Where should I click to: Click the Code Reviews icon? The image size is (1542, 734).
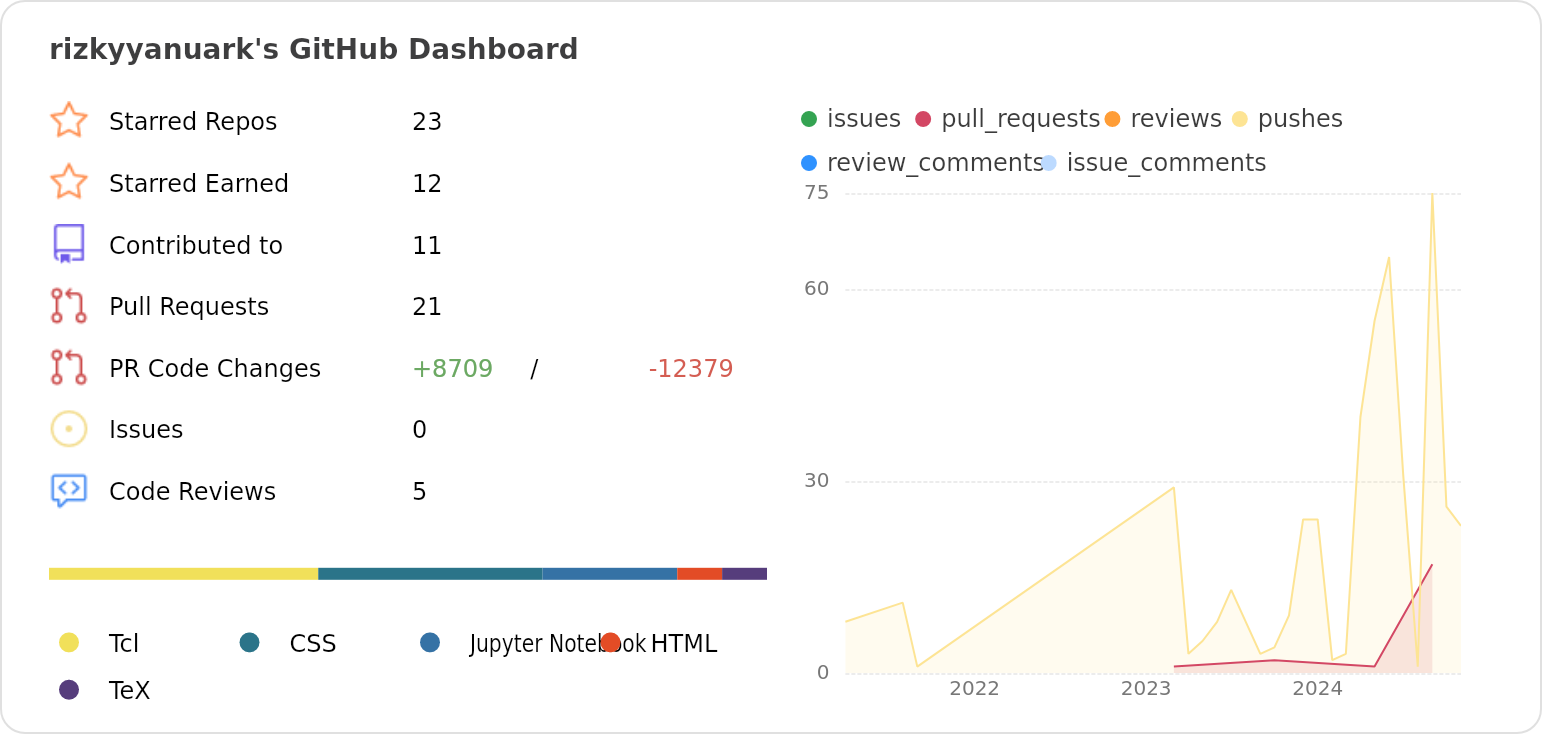(69, 491)
